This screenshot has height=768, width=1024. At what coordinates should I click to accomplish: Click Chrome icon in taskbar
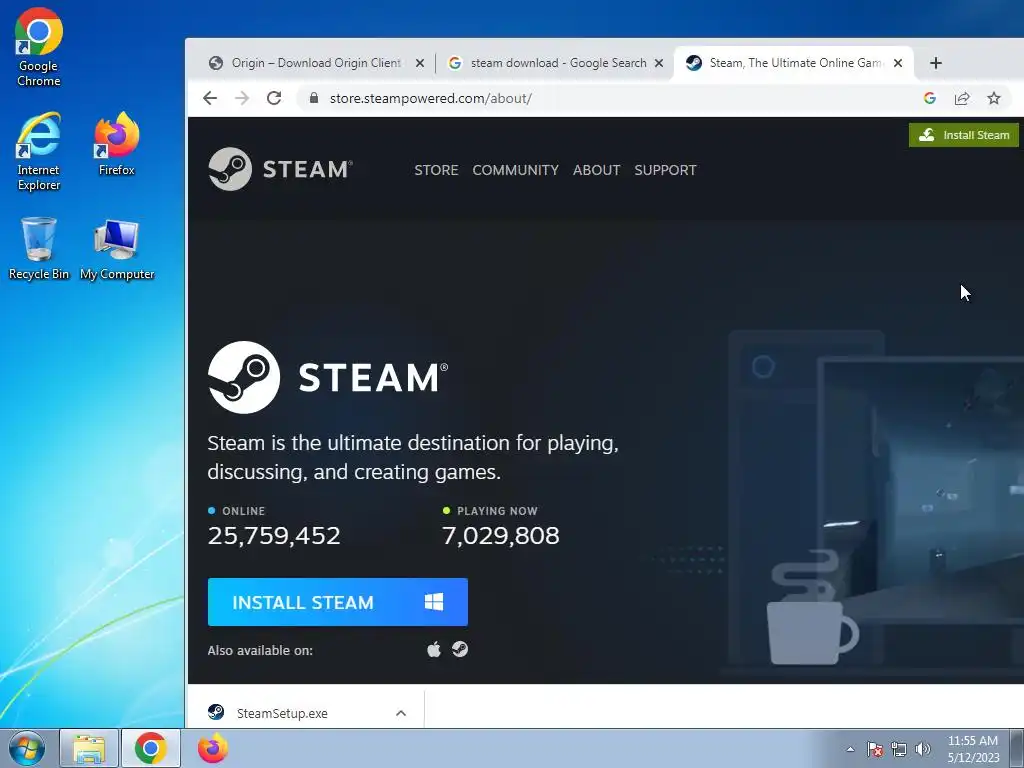151,748
